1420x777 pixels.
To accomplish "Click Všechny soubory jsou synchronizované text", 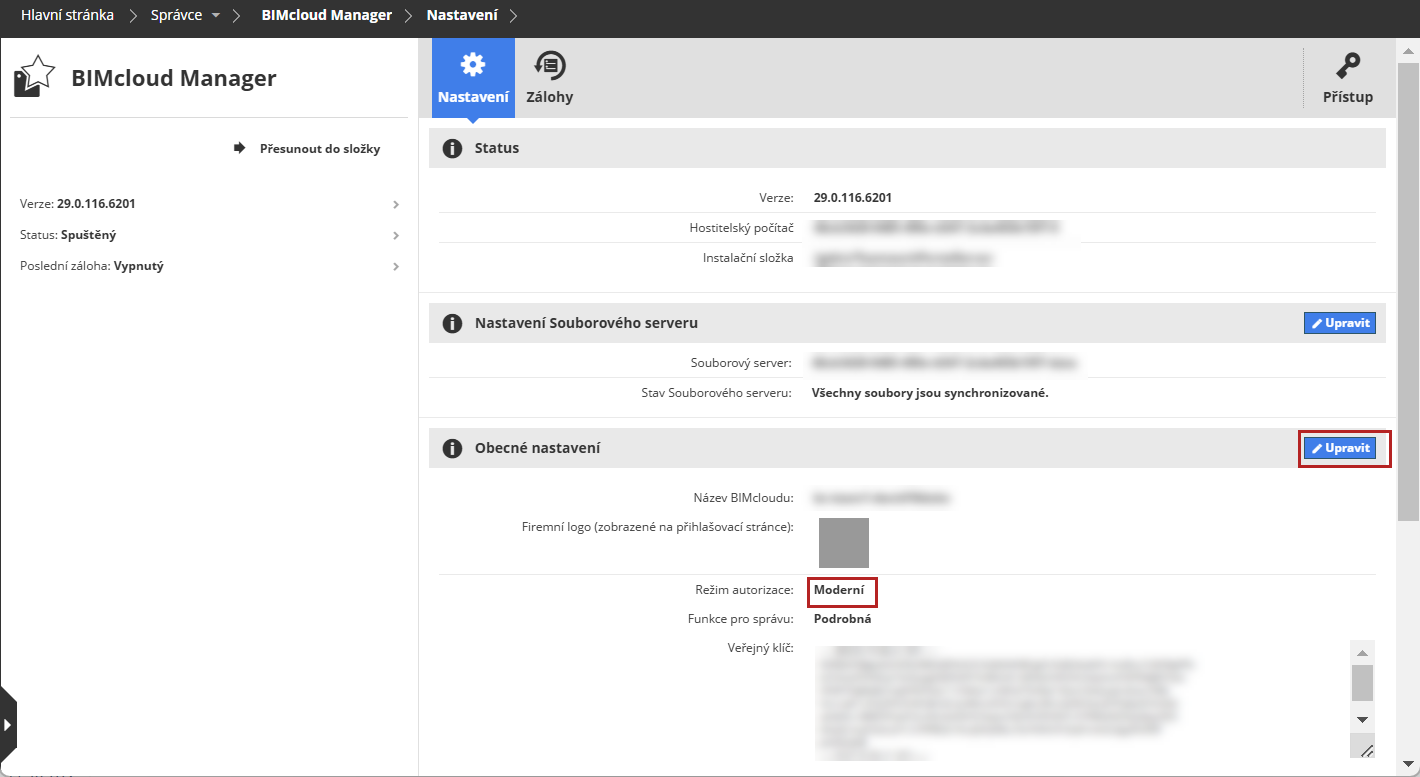I will (931, 393).
